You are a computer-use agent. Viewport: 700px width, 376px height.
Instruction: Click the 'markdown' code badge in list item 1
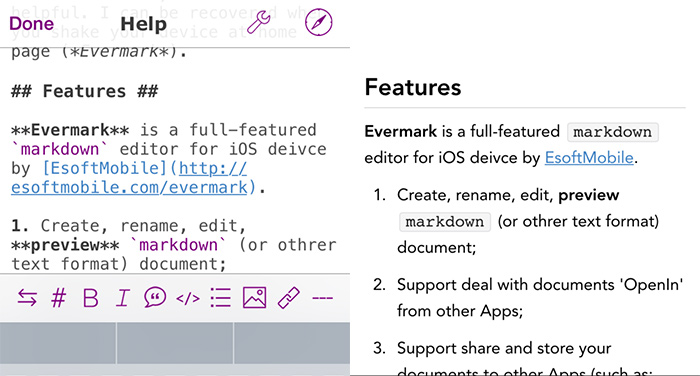(445, 221)
